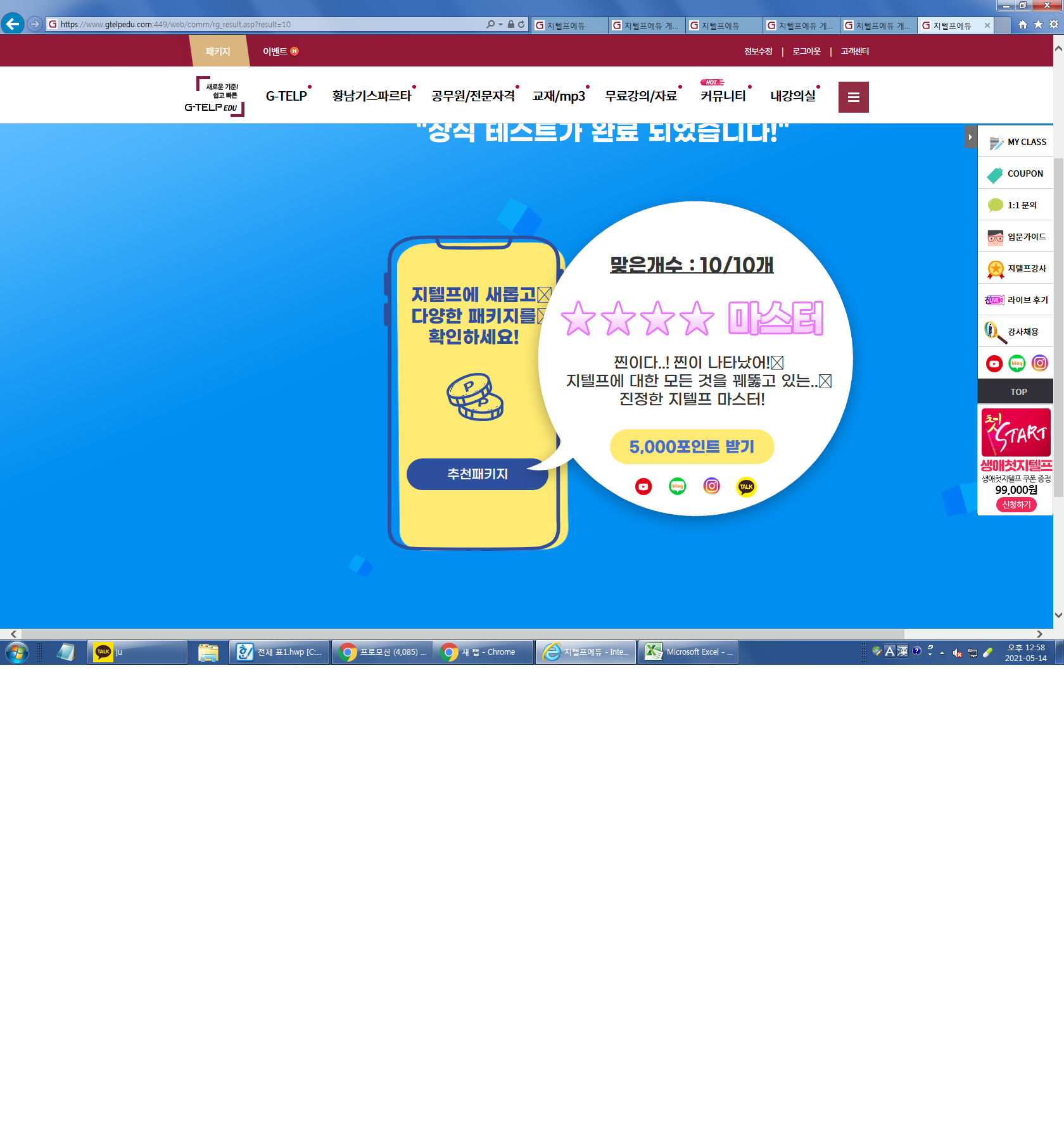Open the G-TELP navigation menu
This screenshot has height=1122, width=1064.
point(286,96)
